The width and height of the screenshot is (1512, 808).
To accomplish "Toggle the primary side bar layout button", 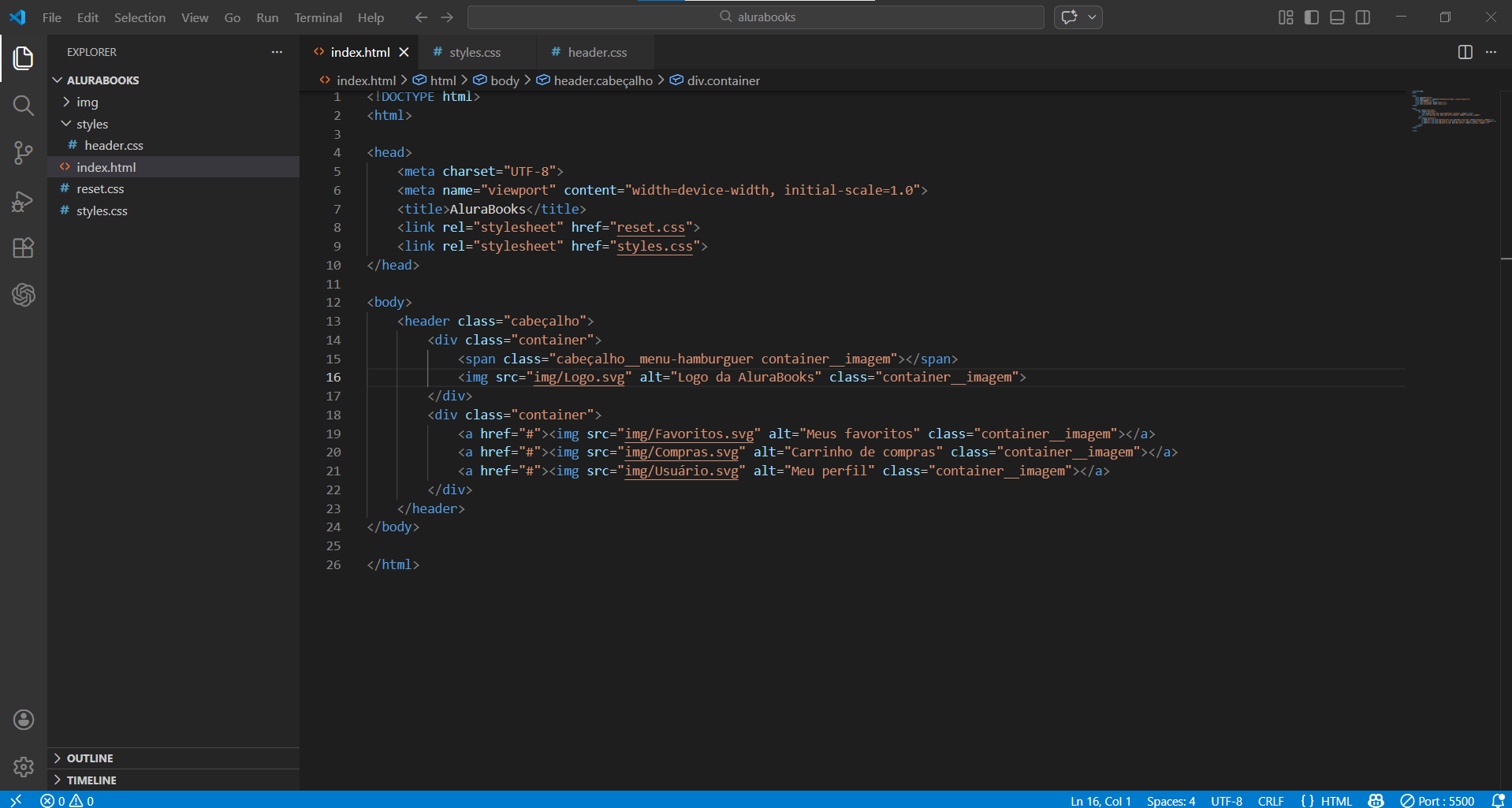I will click(x=1311, y=17).
